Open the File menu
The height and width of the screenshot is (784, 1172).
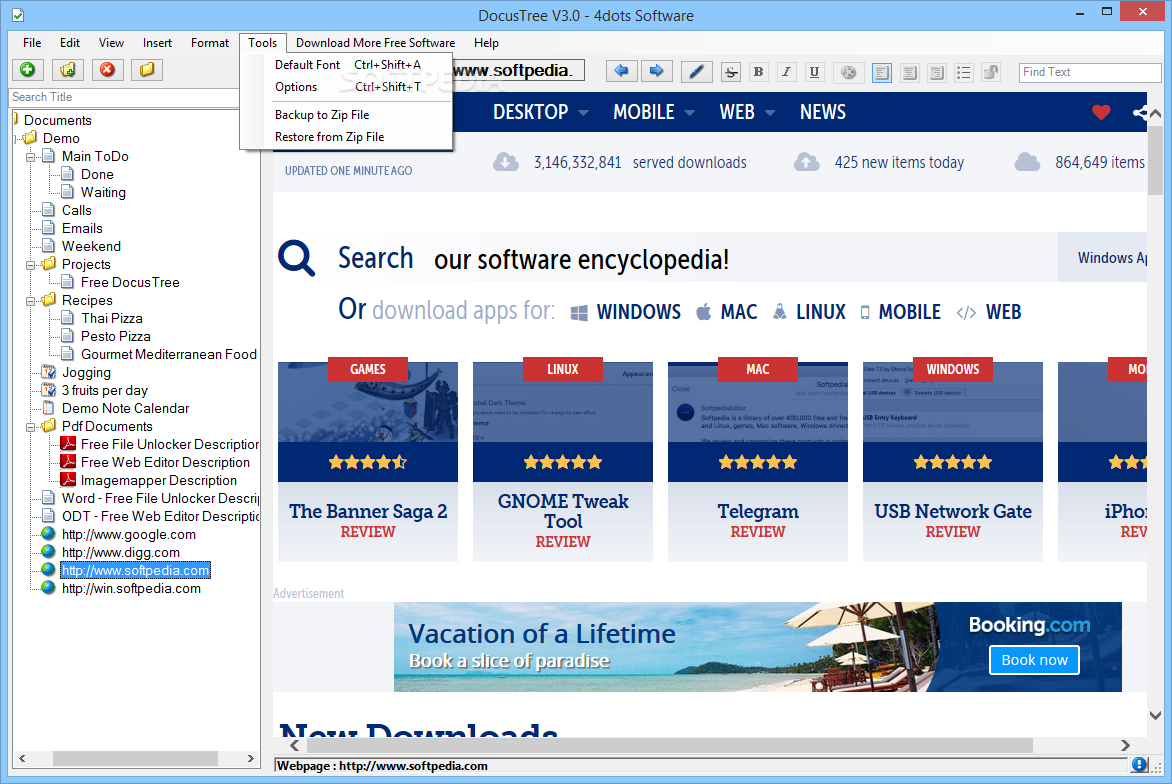[31, 43]
